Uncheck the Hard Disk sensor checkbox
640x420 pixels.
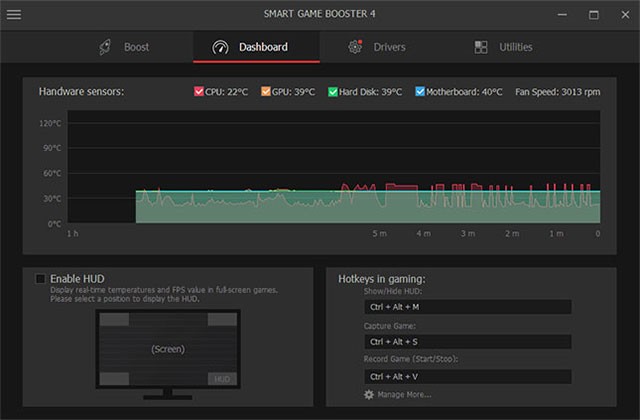click(x=333, y=92)
